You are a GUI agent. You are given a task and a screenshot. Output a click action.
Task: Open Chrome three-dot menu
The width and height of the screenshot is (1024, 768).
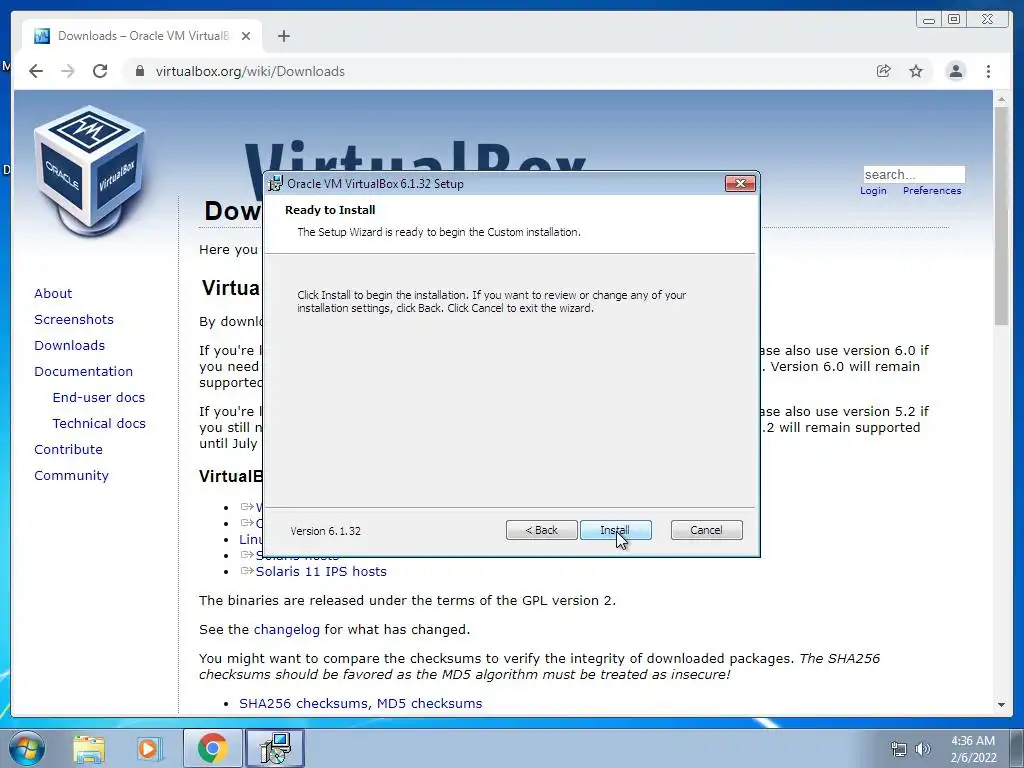(x=988, y=71)
